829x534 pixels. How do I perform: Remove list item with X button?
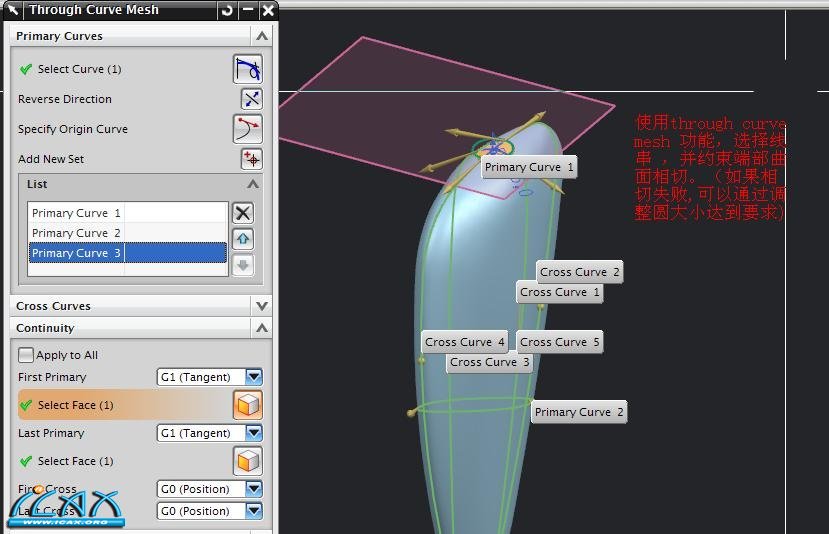pyautogui.click(x=242, y=213)
